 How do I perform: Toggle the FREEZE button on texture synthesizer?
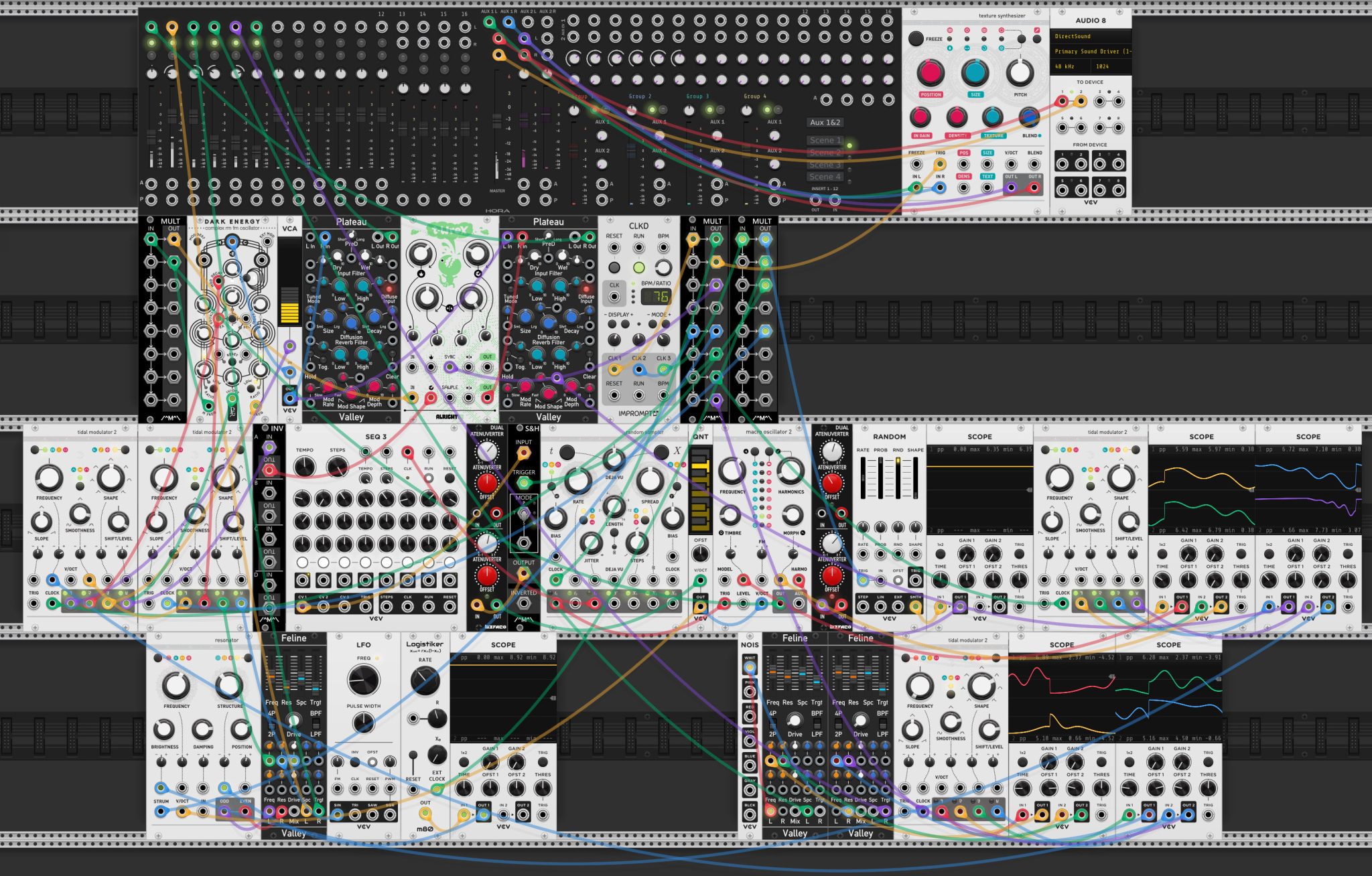pyautogui.click(x=916, y=39)
